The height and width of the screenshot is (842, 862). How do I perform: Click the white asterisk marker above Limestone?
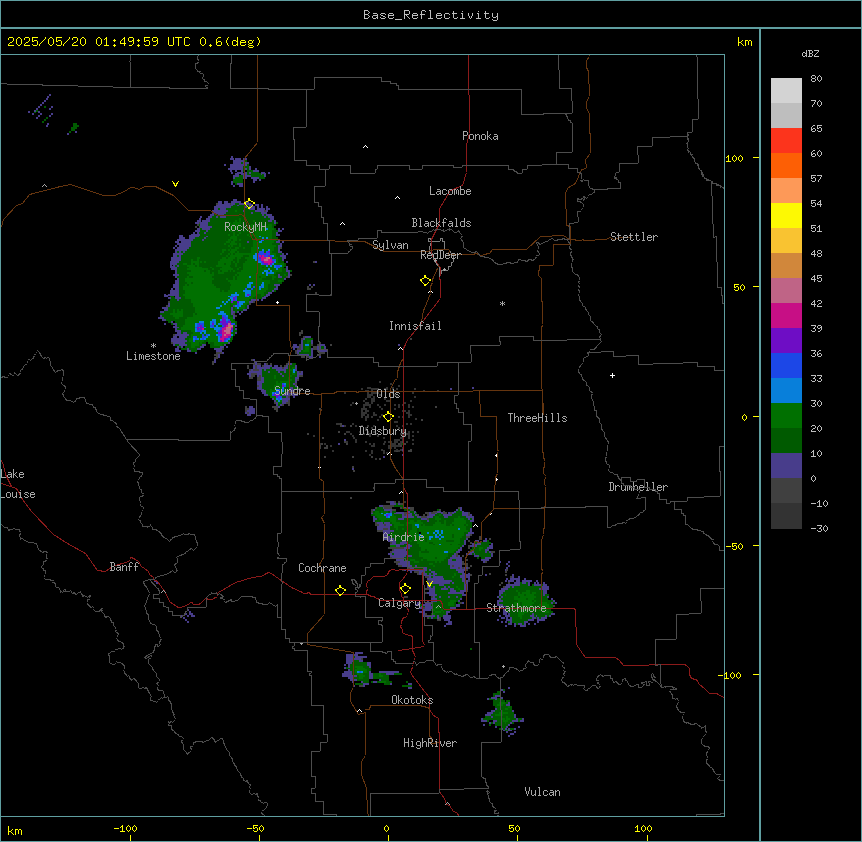pos(153,346)
